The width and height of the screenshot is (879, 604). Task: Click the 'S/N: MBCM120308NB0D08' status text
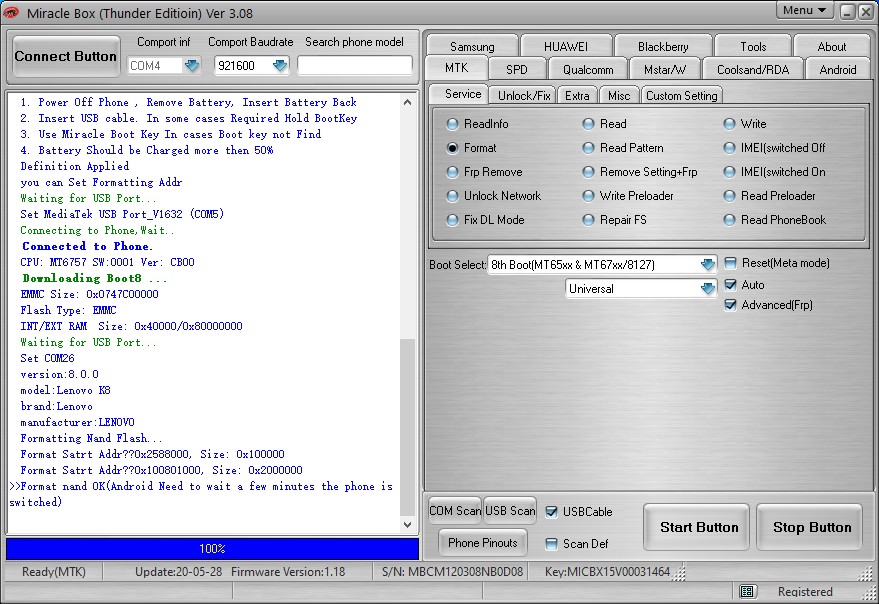[452, 572]
